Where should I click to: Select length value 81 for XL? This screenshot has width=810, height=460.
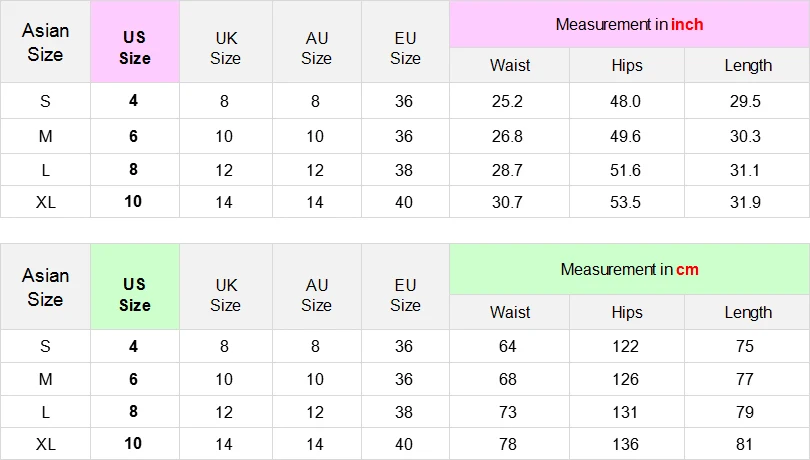coord(744,444)
